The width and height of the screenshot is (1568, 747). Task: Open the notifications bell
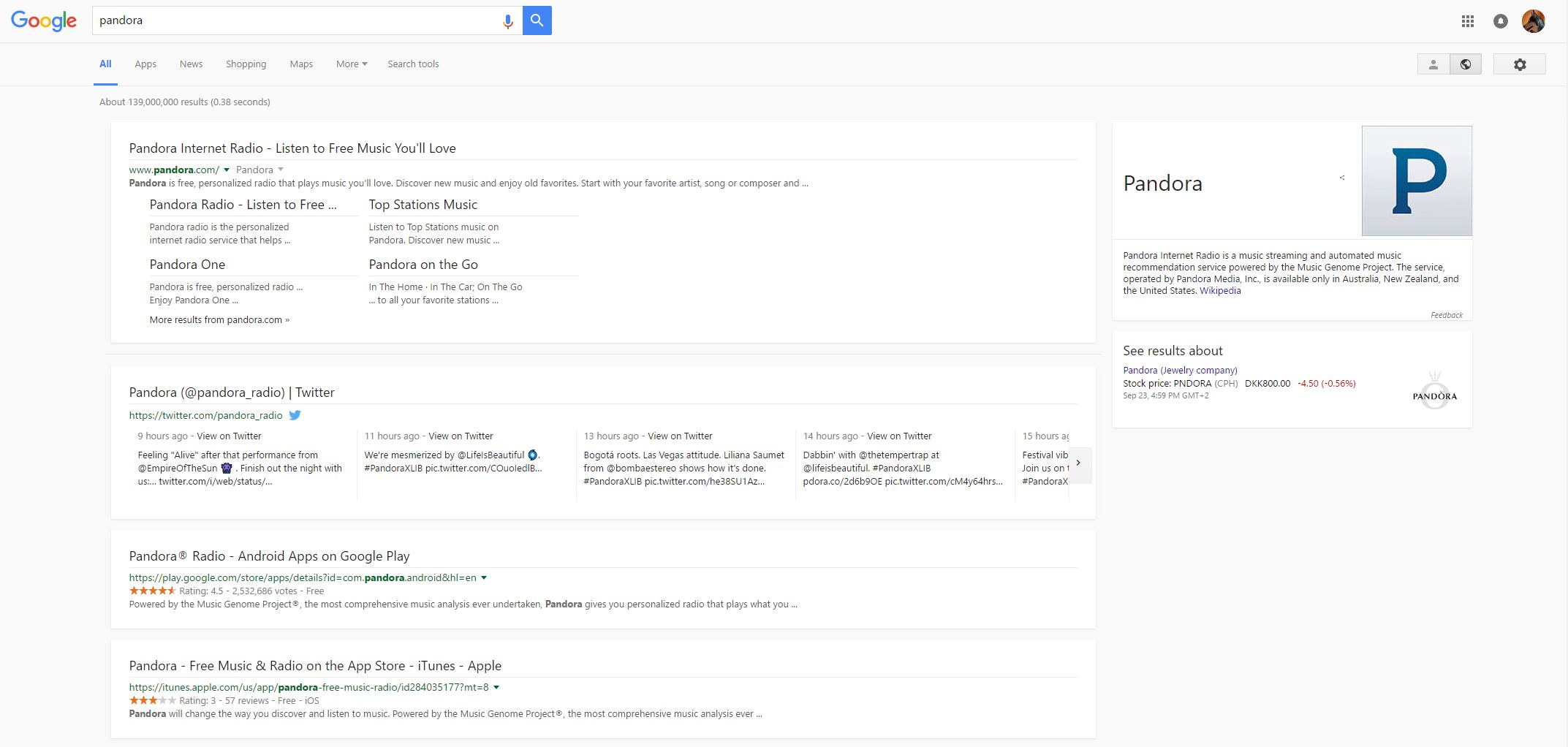(1500, 21)
